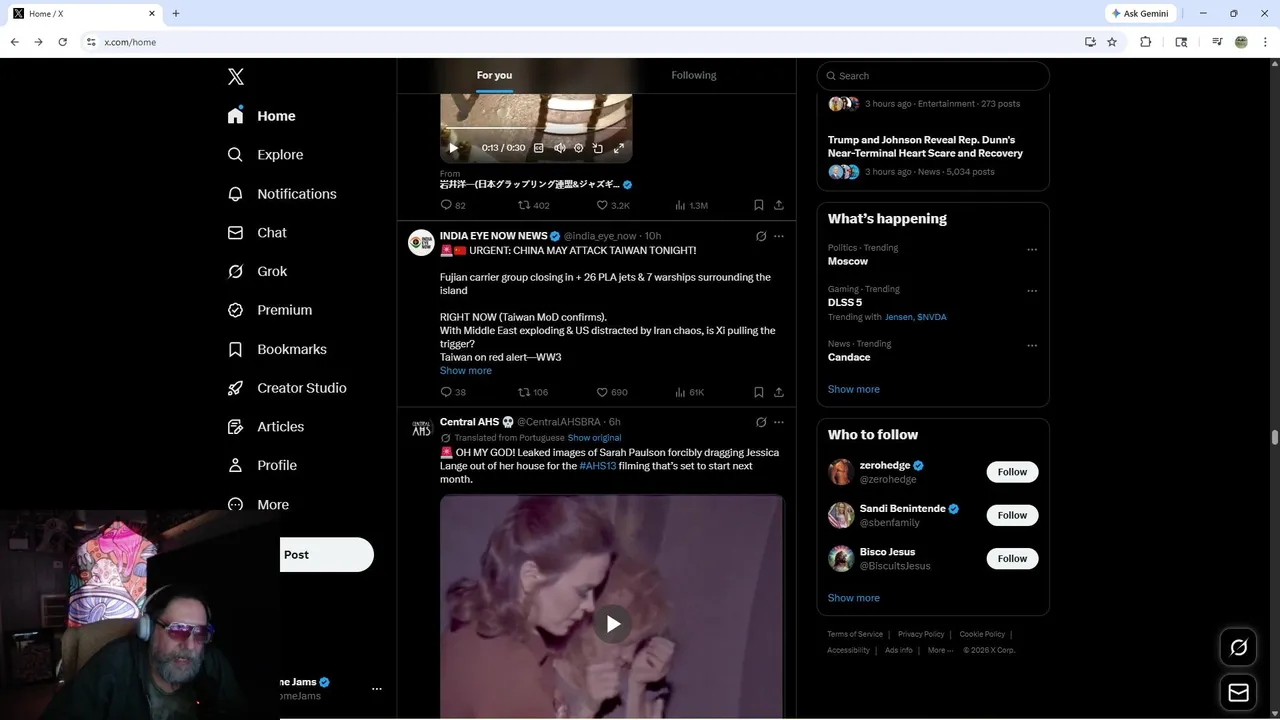The image size is (1280, 720).
Task: Open more options for Moscow trend
Action: pyautogui.click(x=1032, y=250)
